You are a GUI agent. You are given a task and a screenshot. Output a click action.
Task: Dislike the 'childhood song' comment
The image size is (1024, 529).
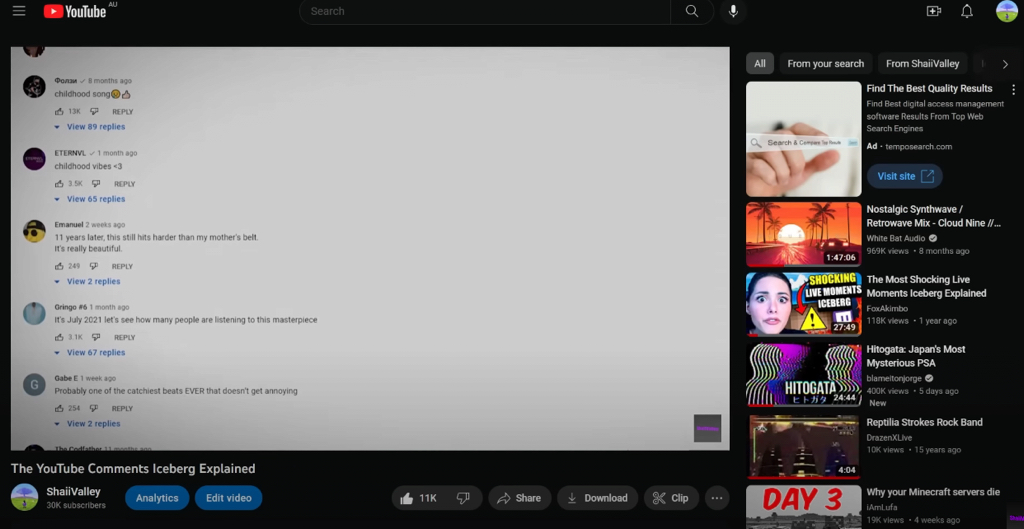[94, 112]
